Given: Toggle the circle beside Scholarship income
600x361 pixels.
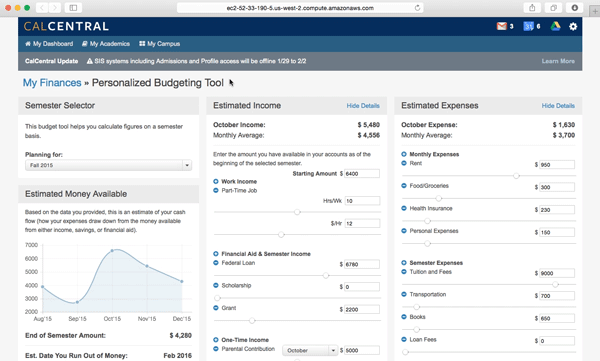Looking at the screenshot, I should coord(216,285).
